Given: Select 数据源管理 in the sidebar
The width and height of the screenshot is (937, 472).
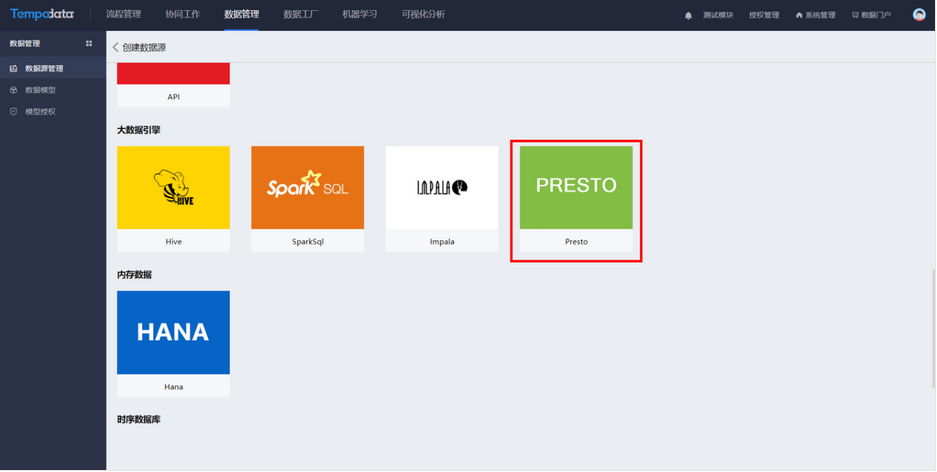Looking at the screenshot, I should point(53,69).
